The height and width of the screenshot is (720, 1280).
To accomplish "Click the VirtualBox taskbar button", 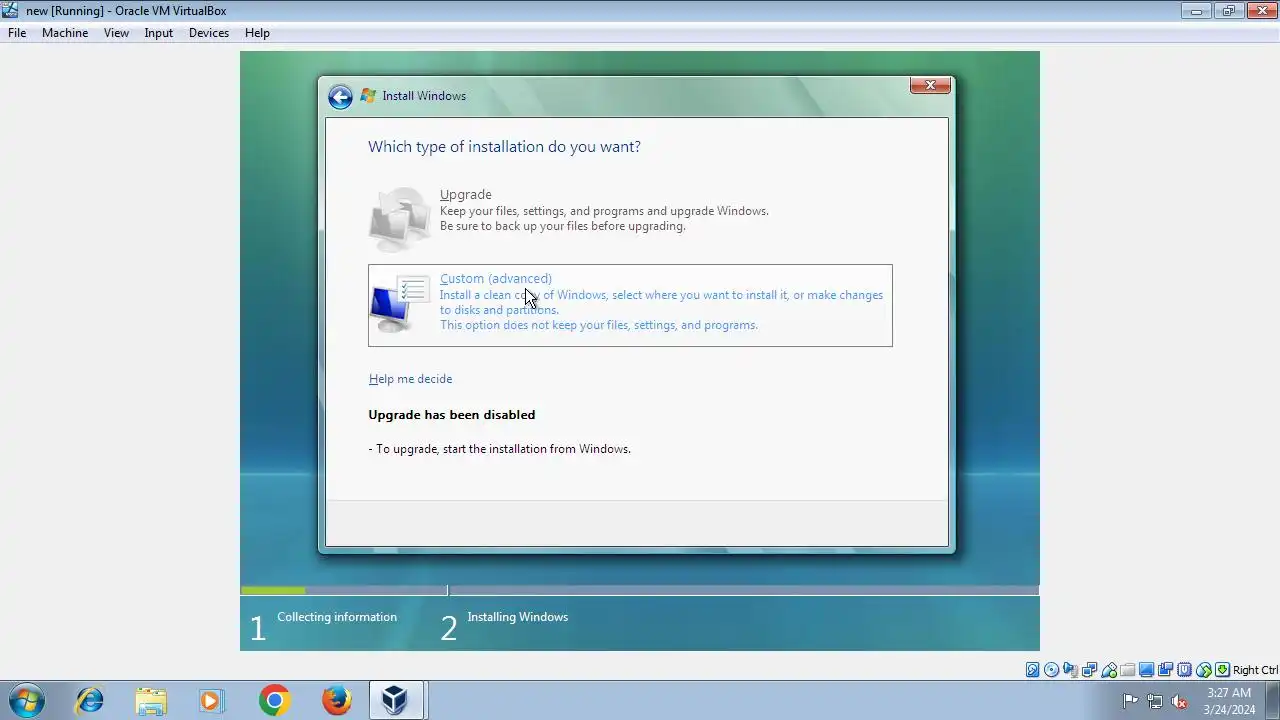I will coord(397,700).
